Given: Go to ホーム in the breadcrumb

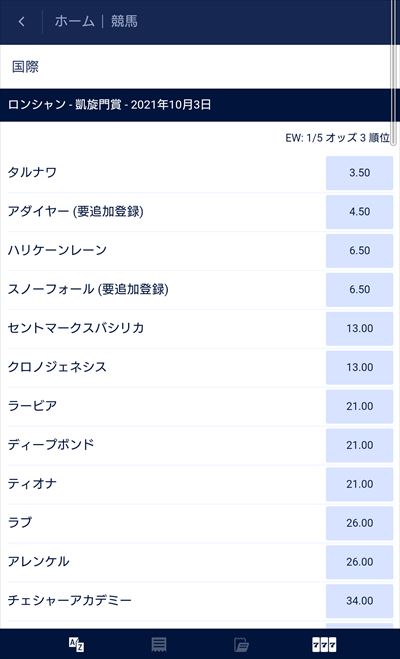Looking at the screenshot, I should (74, 21).
